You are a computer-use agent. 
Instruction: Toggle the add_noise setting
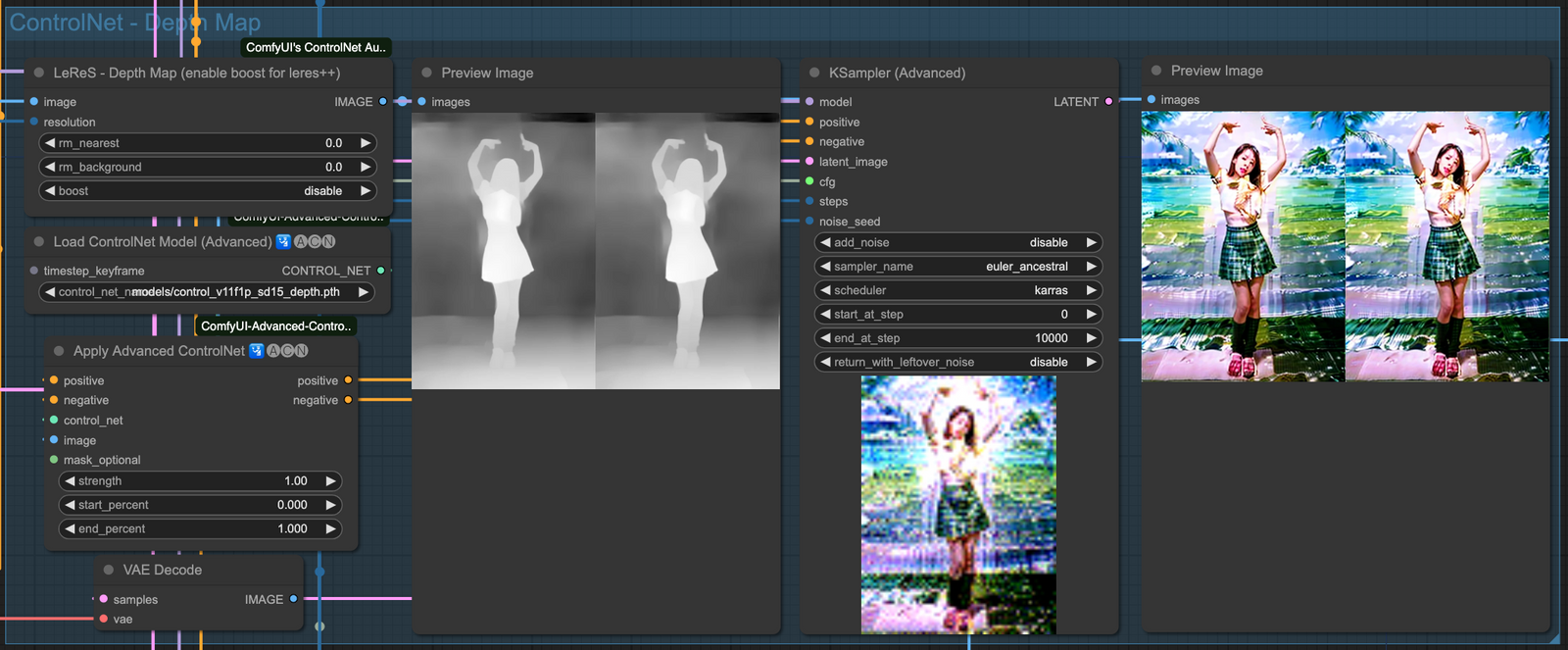coord(957,243)
